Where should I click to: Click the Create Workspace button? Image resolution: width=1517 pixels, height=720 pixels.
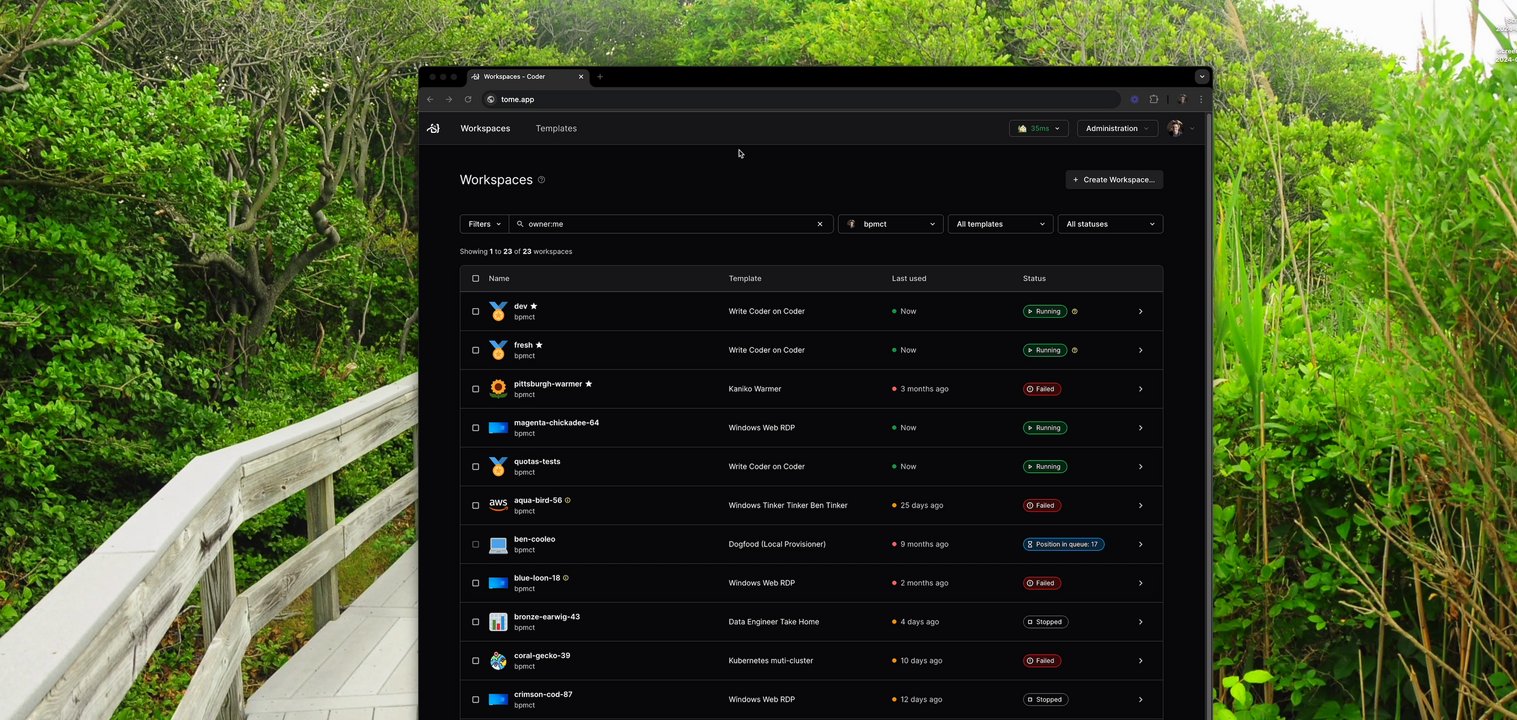[x=1114, y=180]
